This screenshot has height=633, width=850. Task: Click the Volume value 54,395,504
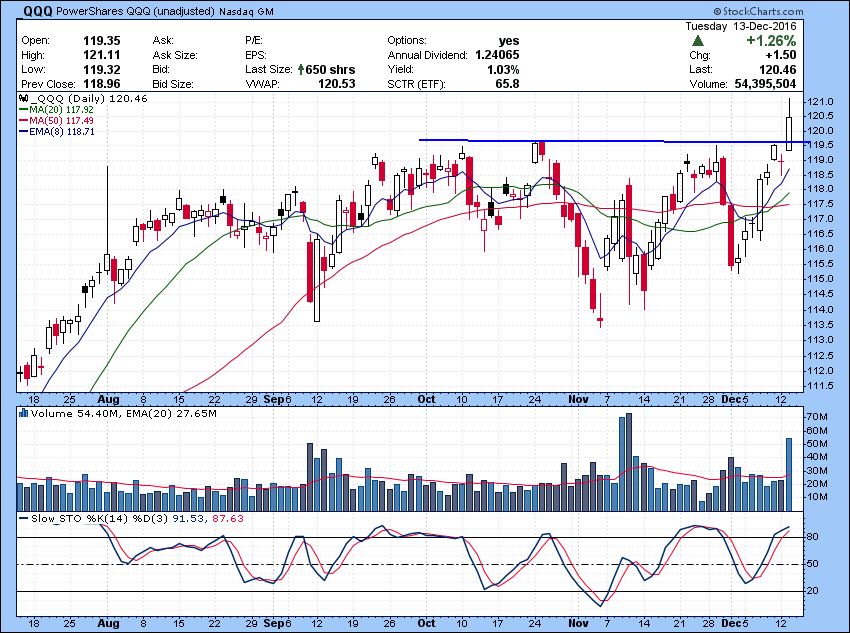pyautogui.click(x=765, y=84)
